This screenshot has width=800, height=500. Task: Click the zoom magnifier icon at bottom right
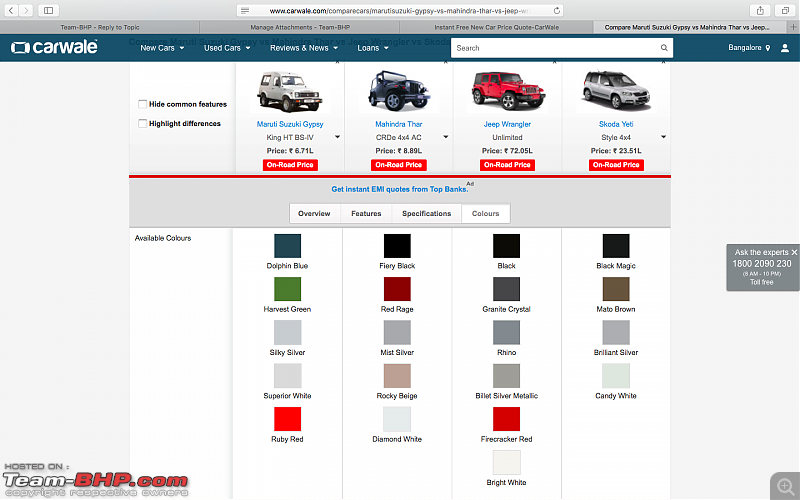(x=785, y=486)
